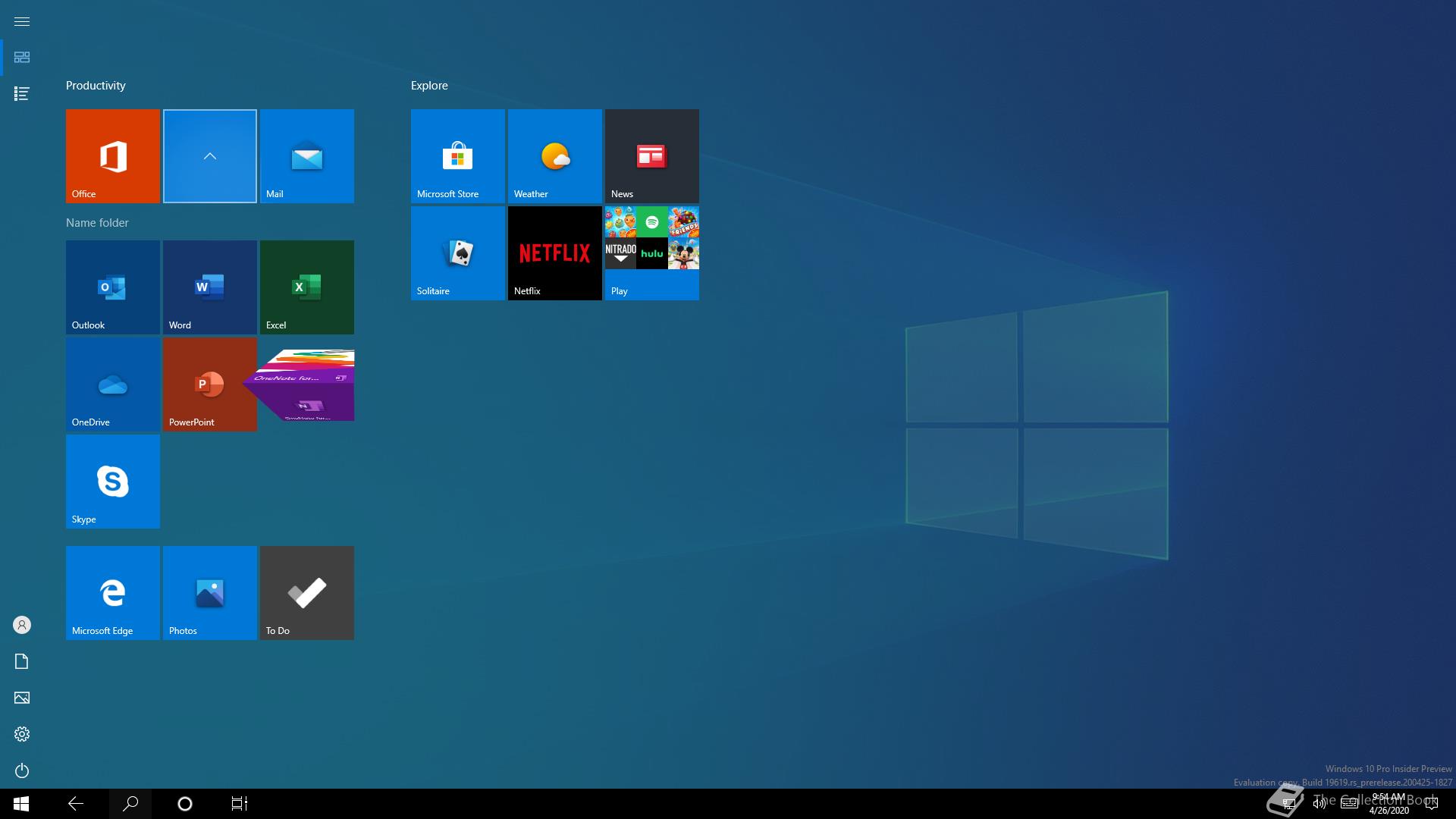The image size is (1456, 819).
Task: Open the Mail tile
Action: 307,155
